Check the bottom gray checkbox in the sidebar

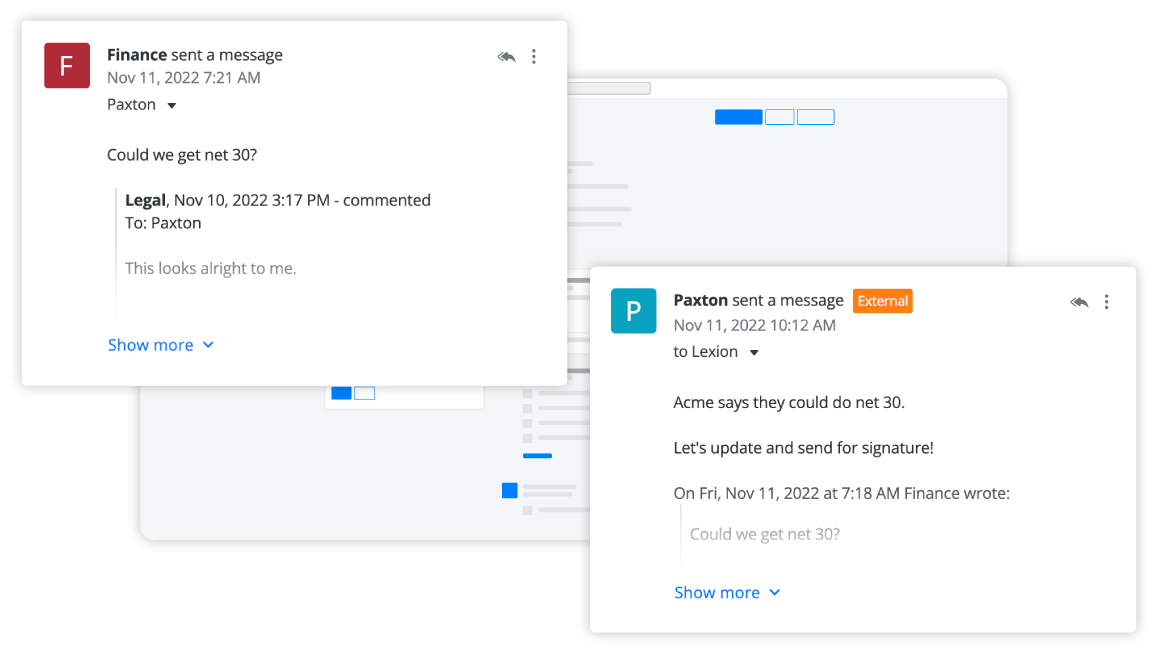click(x=527, y=510)
